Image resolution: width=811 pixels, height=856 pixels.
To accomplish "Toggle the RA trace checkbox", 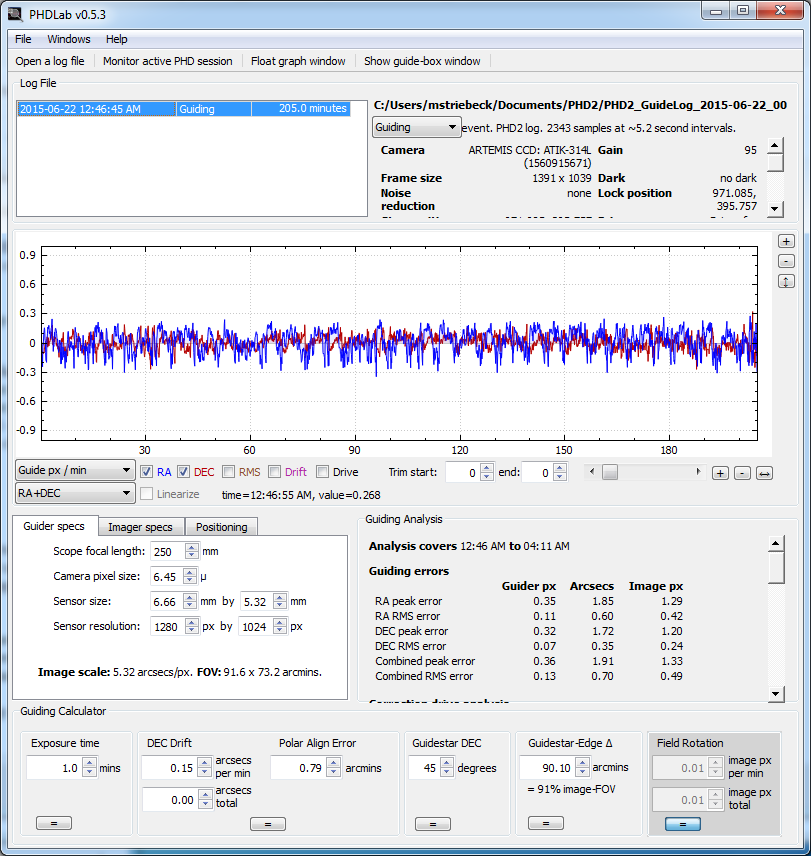I will (x=146, y=472).
